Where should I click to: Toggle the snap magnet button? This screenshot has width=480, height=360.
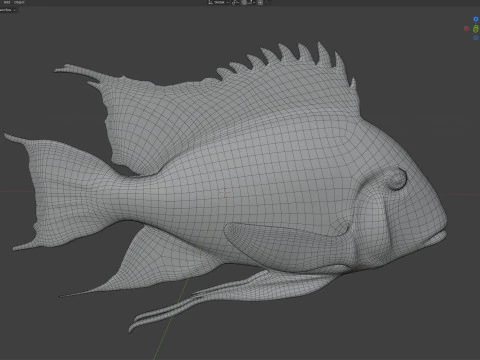click(x=244, y=2)
